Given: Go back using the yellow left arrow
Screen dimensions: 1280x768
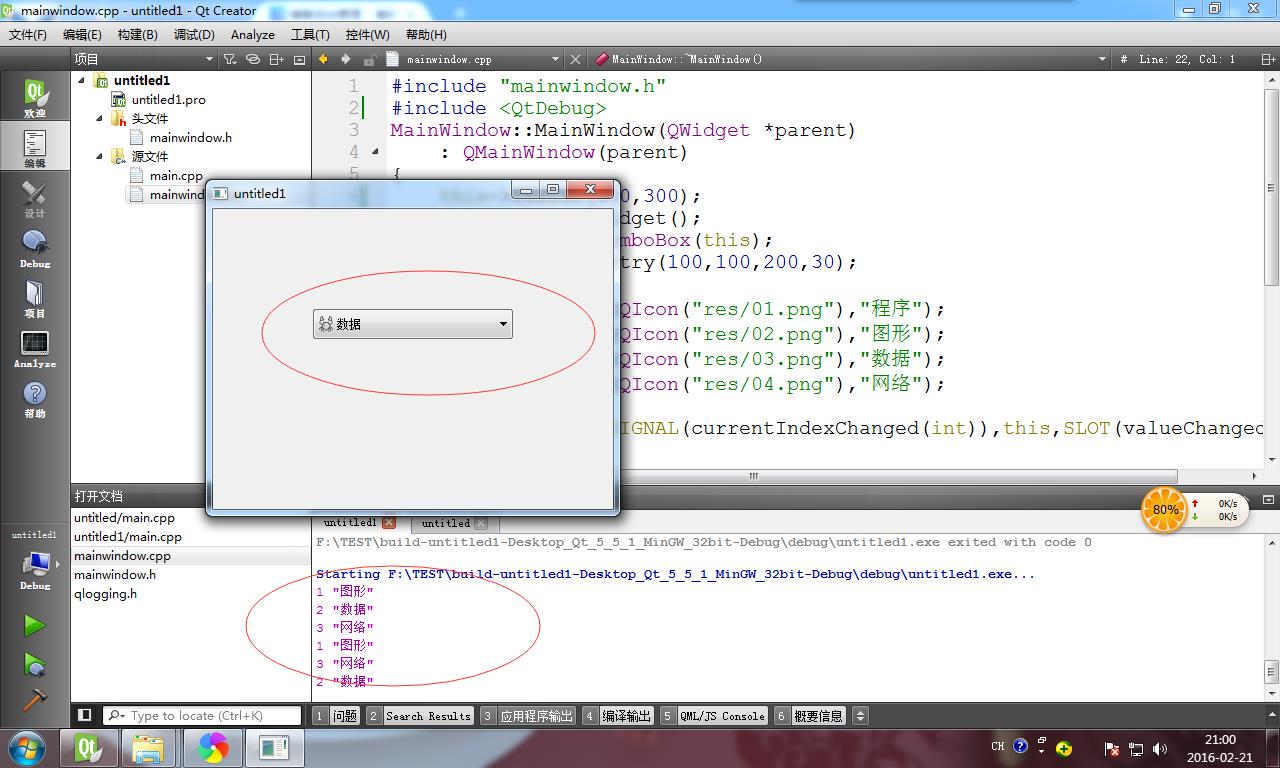Looking at the screenshot, I should (x=323, y=59).
